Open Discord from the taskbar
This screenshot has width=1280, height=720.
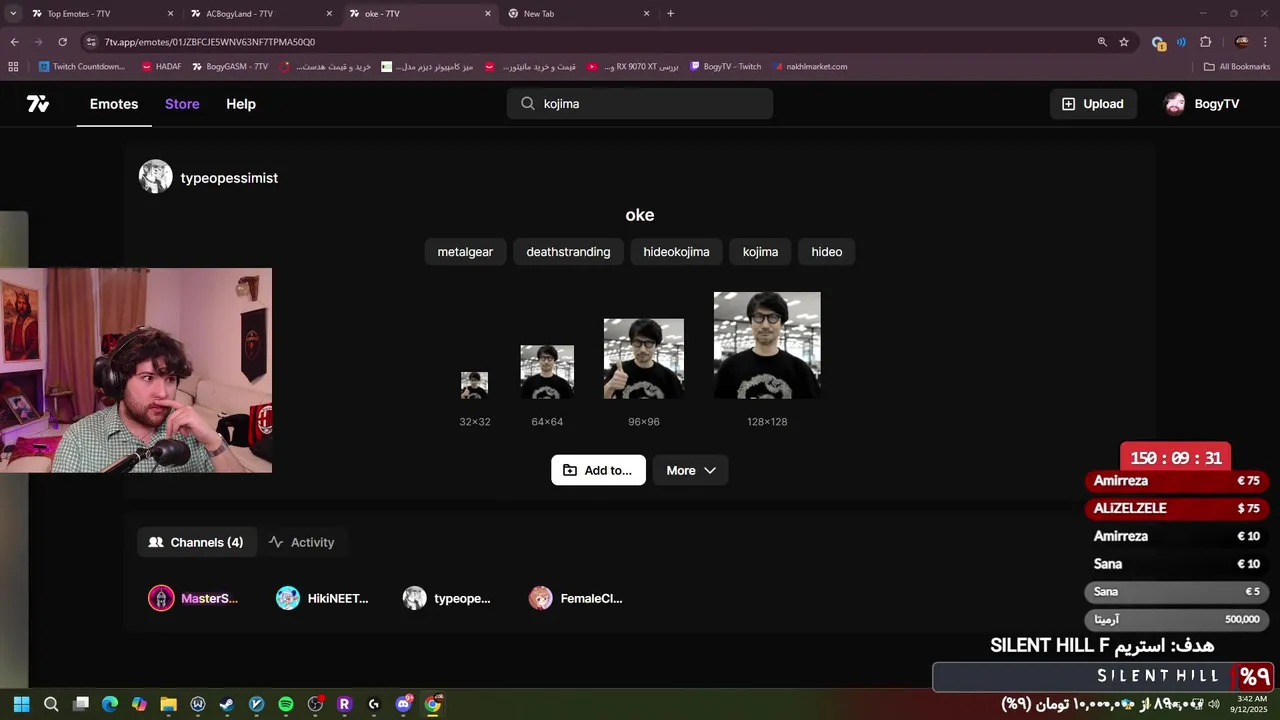tap(403, 704)
